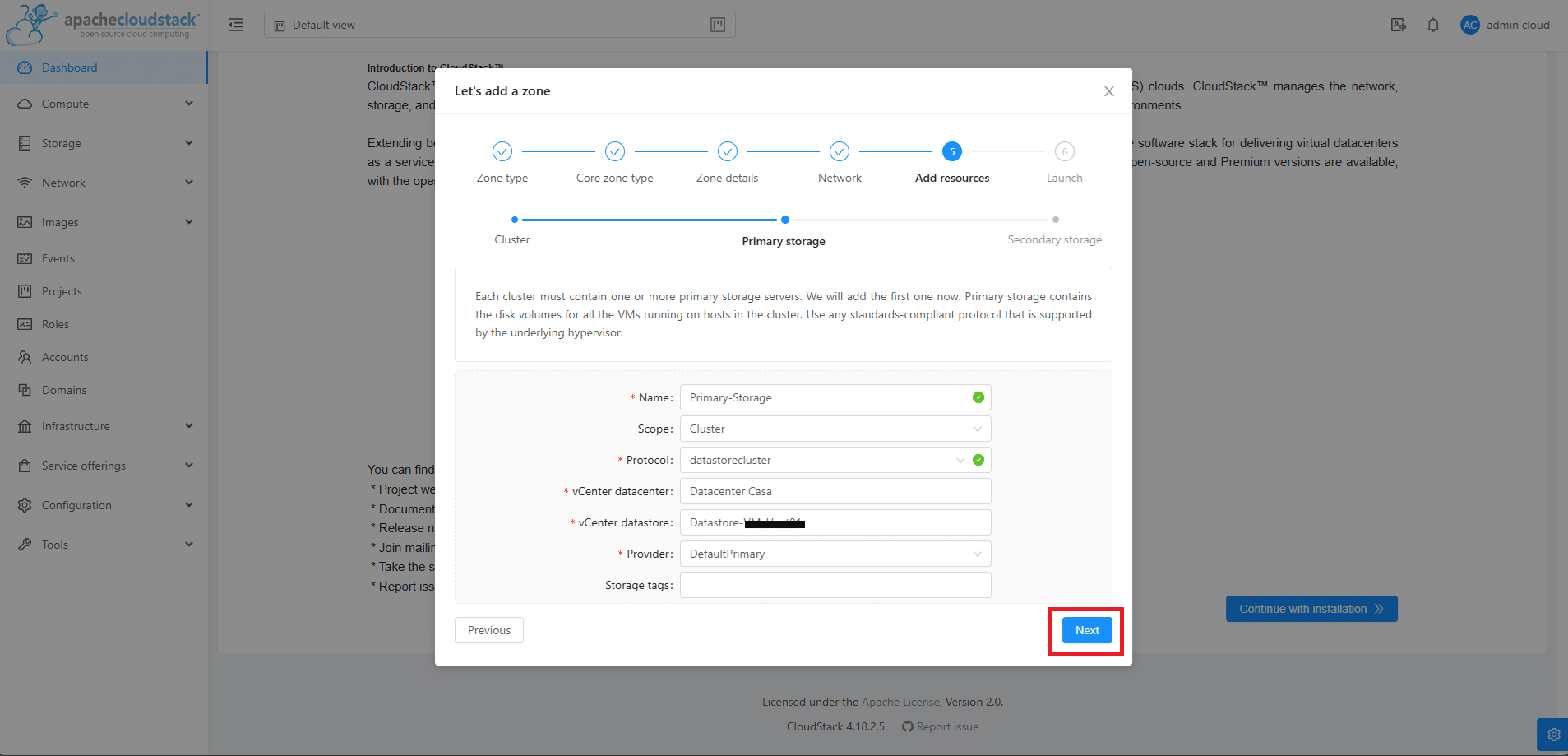Click the AC user avatar

click(1469, 25)
